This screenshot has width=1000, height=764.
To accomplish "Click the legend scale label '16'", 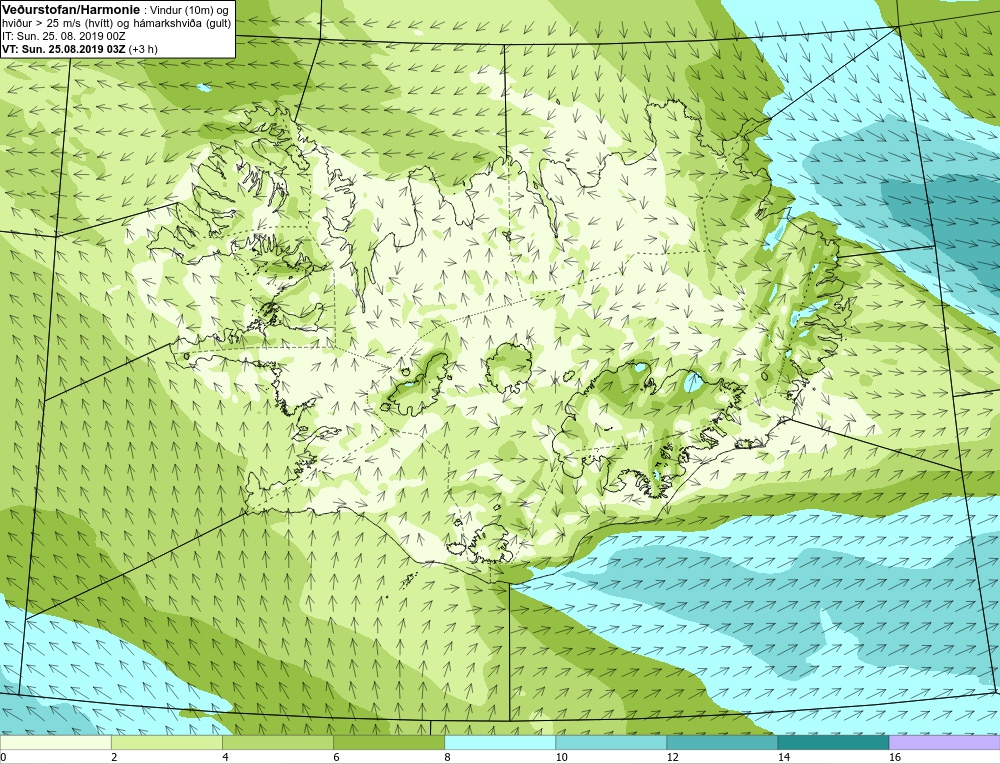I will pyautogui.click(x=894, y=757).
